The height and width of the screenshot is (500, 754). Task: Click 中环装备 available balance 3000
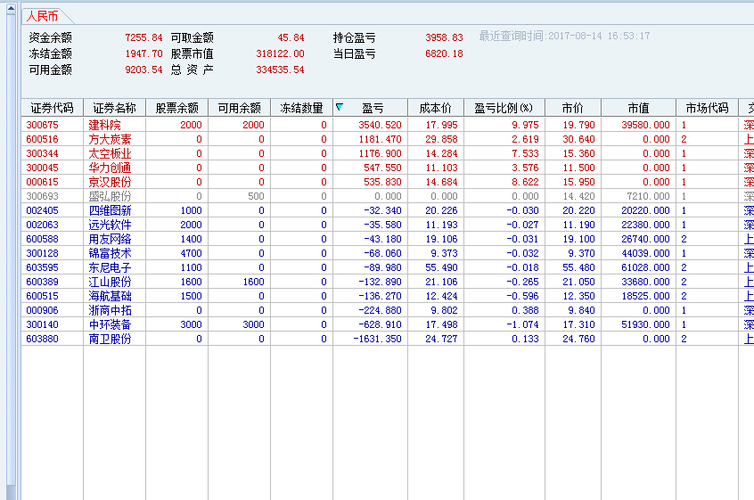tap(253, 325)
